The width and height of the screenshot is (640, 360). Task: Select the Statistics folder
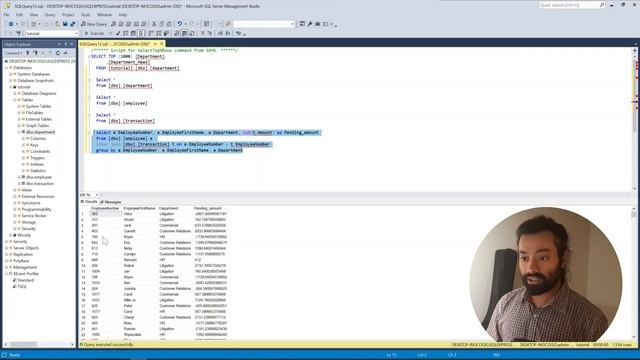click(x=38, y=171)
